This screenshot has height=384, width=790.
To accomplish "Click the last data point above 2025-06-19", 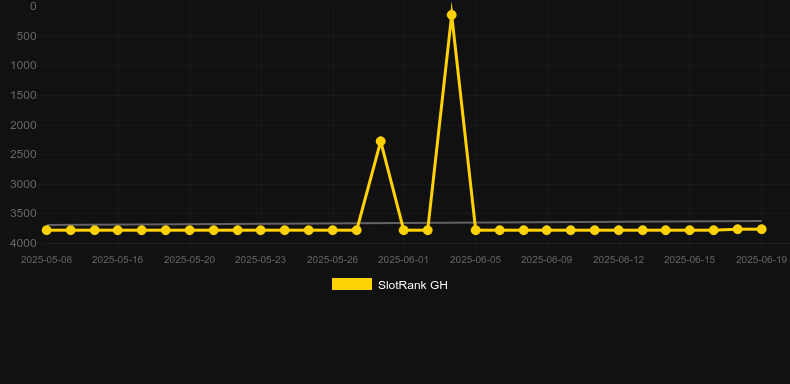I will [761, 229].
